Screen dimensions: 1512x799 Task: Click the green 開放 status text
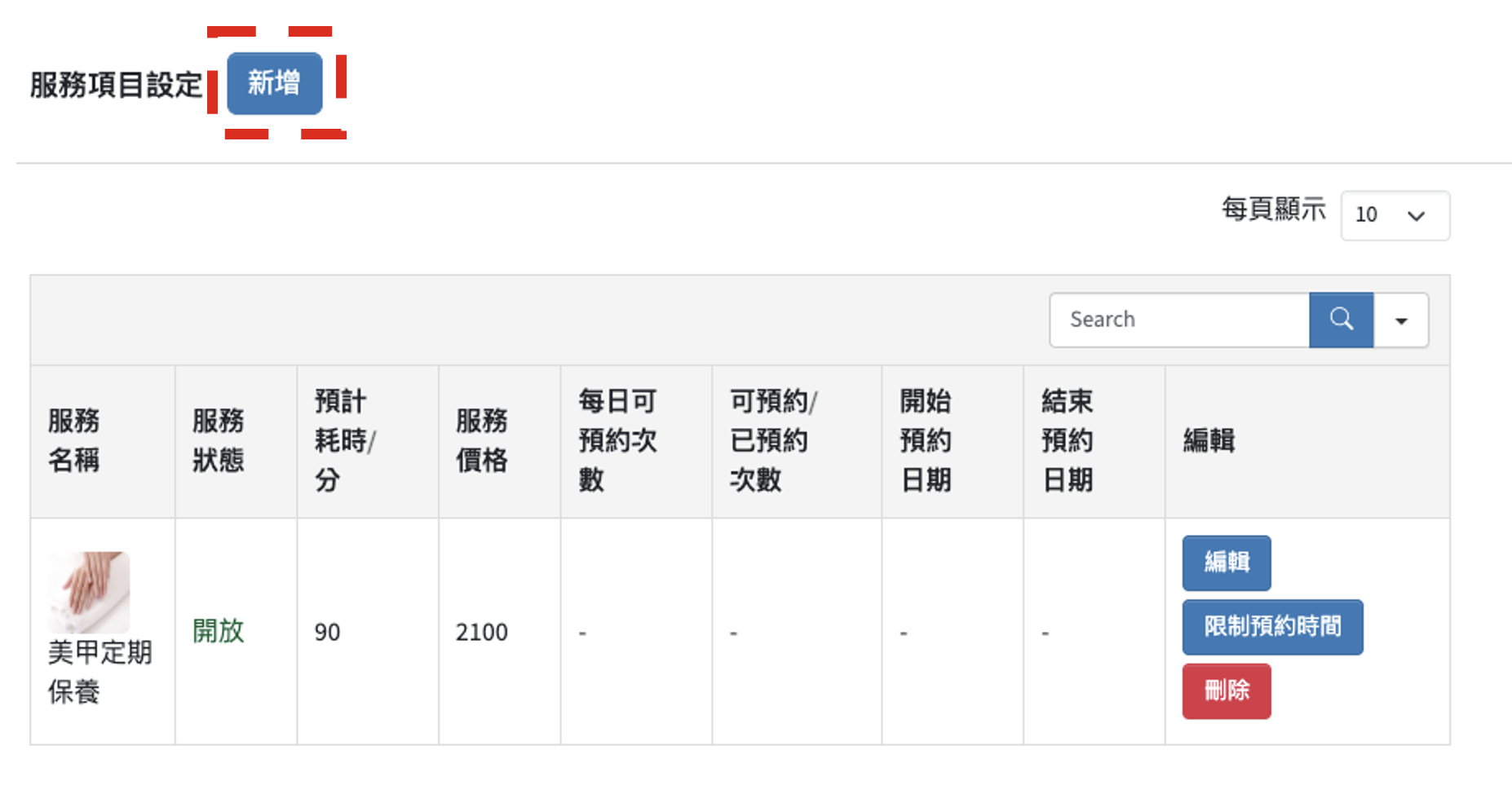[x=219, y=631]
